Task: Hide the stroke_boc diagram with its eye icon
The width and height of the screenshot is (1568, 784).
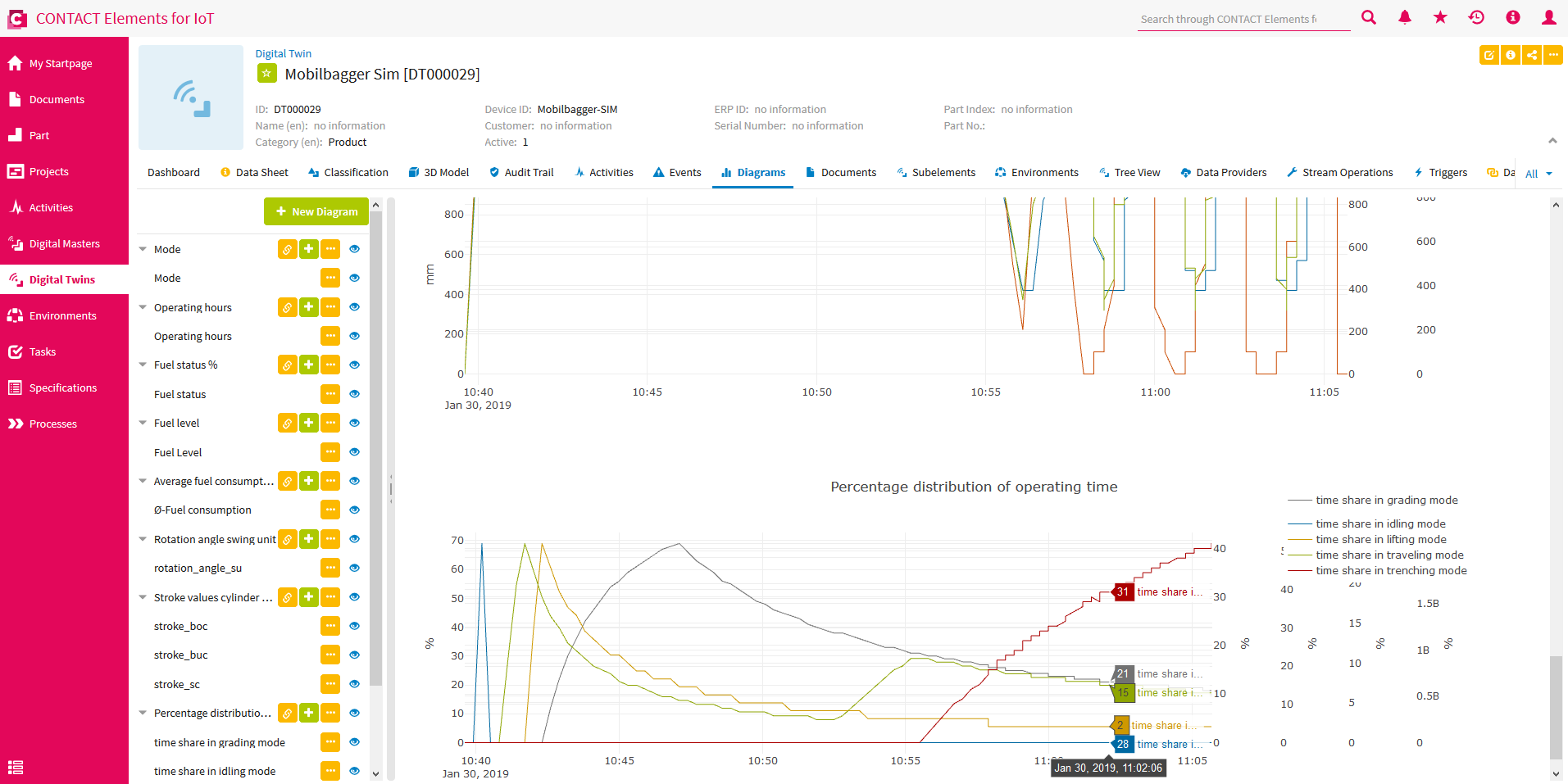Action: click(x=354, y=626)
